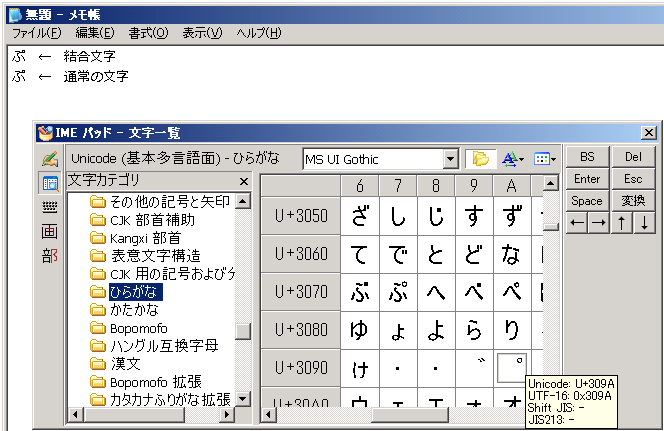Open the 書式 menu in Notepad

[x=148, y=33]
